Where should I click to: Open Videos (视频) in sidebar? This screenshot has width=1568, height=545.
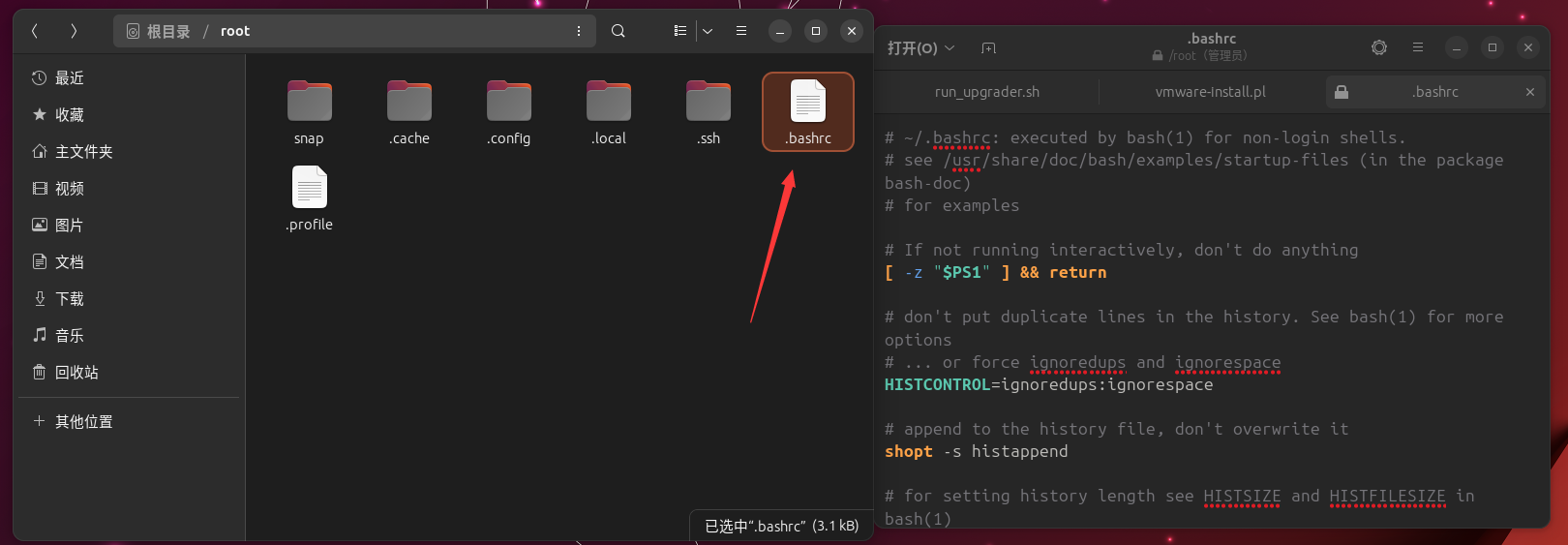click(x=128, y=188)
